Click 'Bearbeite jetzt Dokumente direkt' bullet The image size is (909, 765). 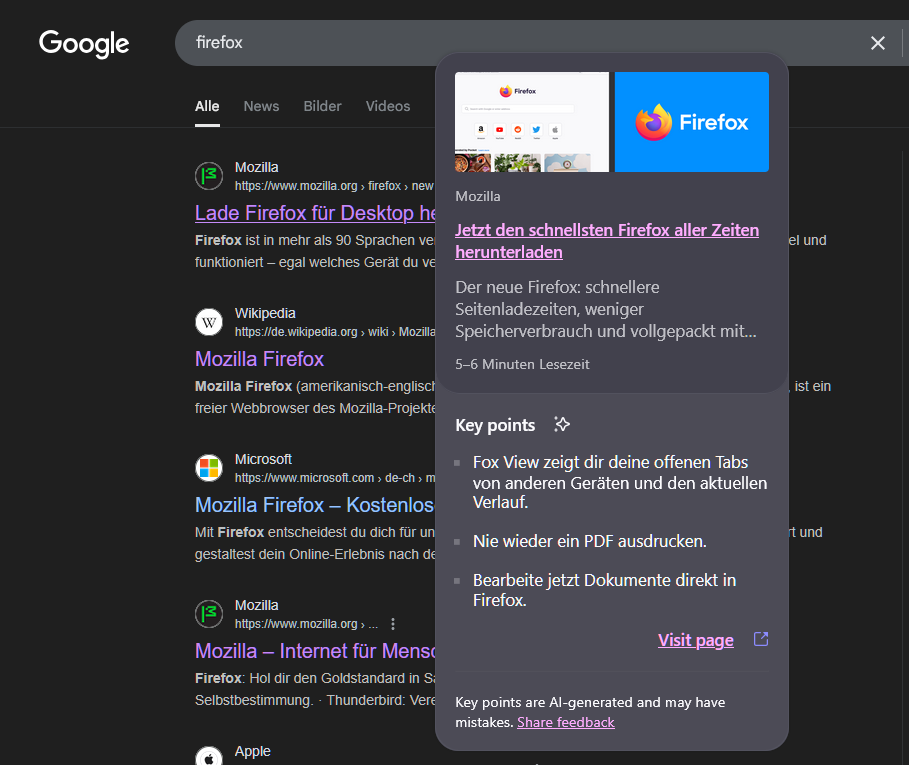[x=604, y=590]
